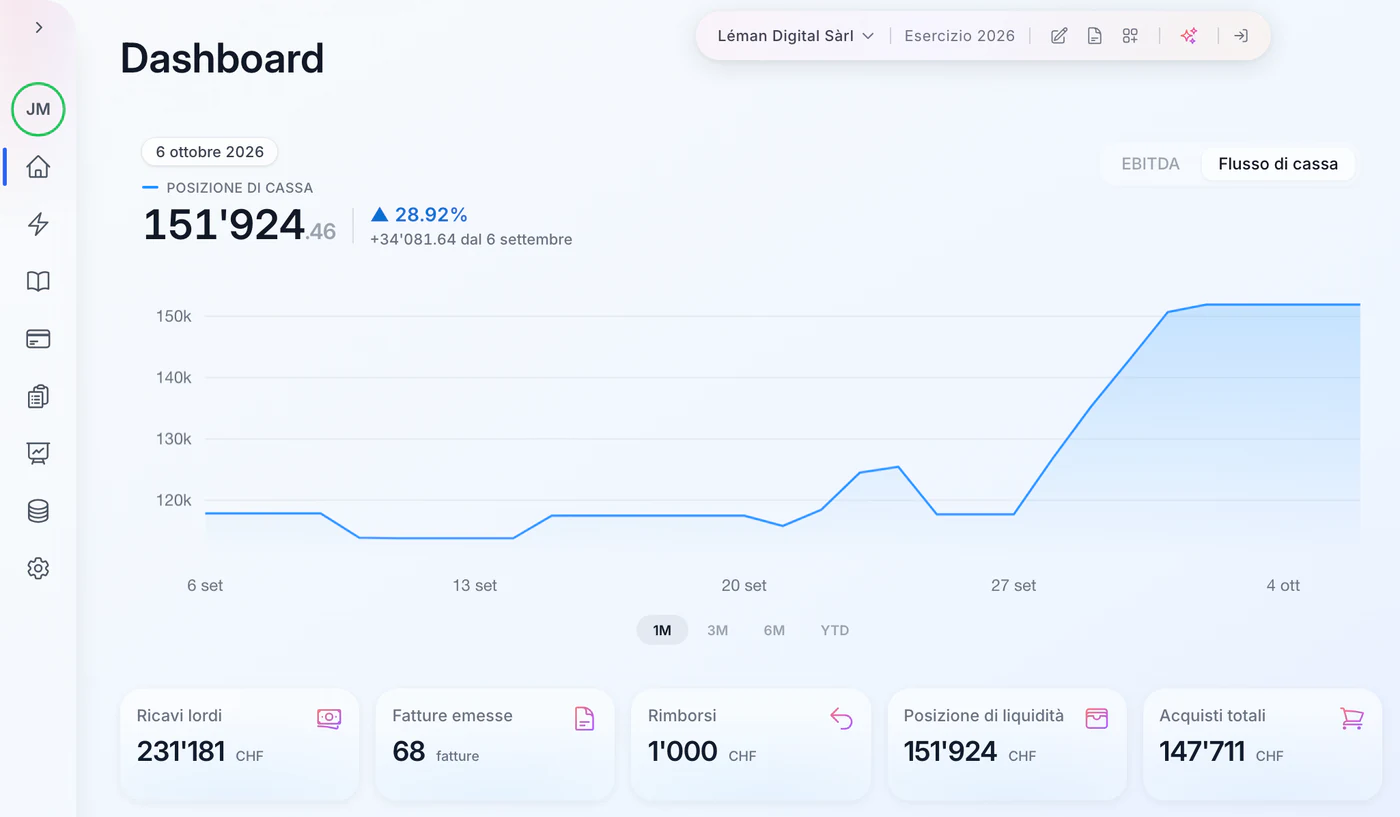Open the Home icon in sidebar
Image resolution: width=1400 pixels, height=817 pixels.
[38, 167]
